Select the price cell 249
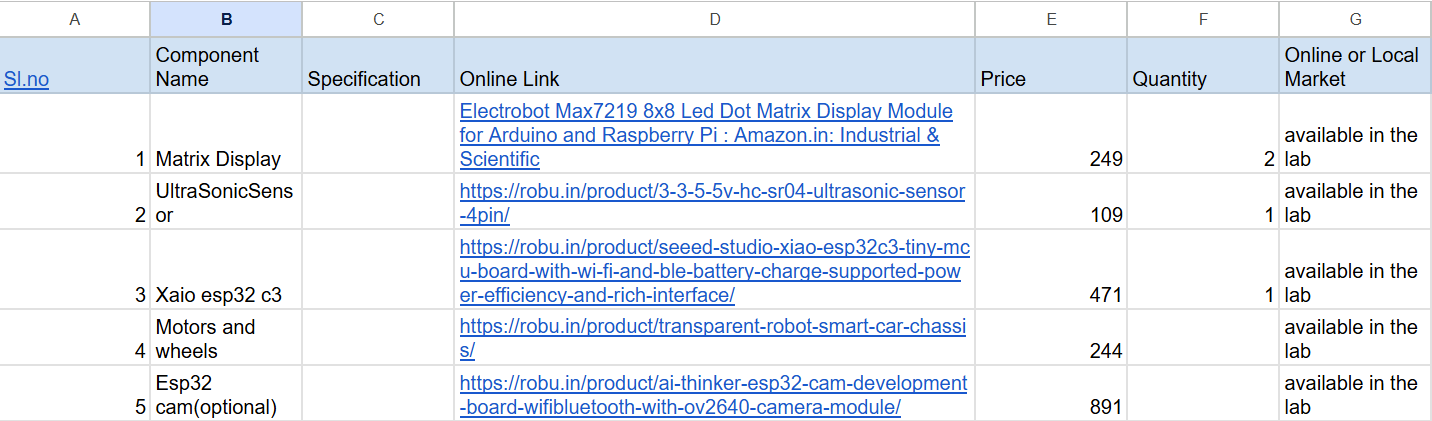Screen dimensions: 1432x421 pos(1051,134)
